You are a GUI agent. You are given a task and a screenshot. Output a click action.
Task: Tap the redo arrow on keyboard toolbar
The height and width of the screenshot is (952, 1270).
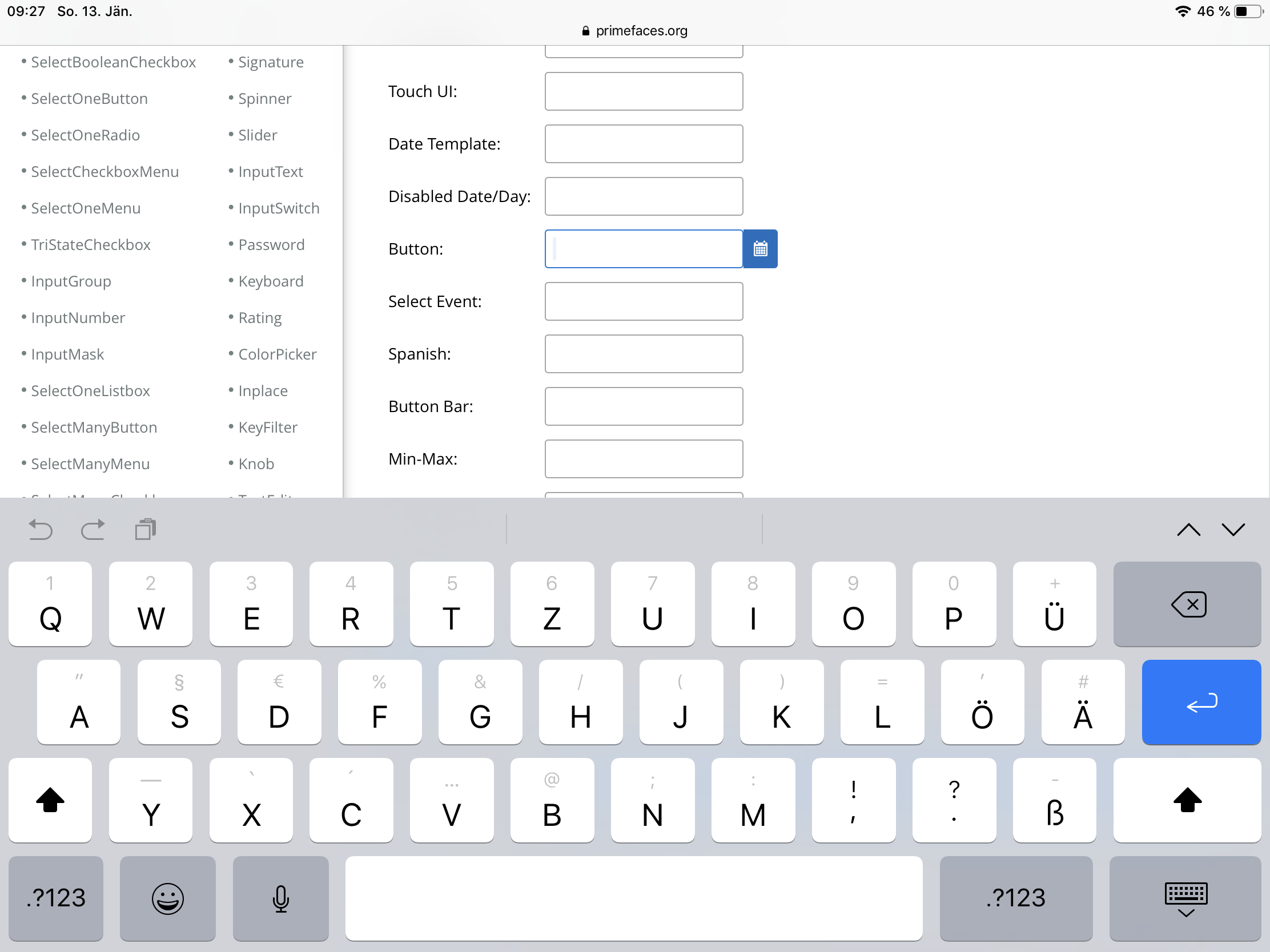93,529
